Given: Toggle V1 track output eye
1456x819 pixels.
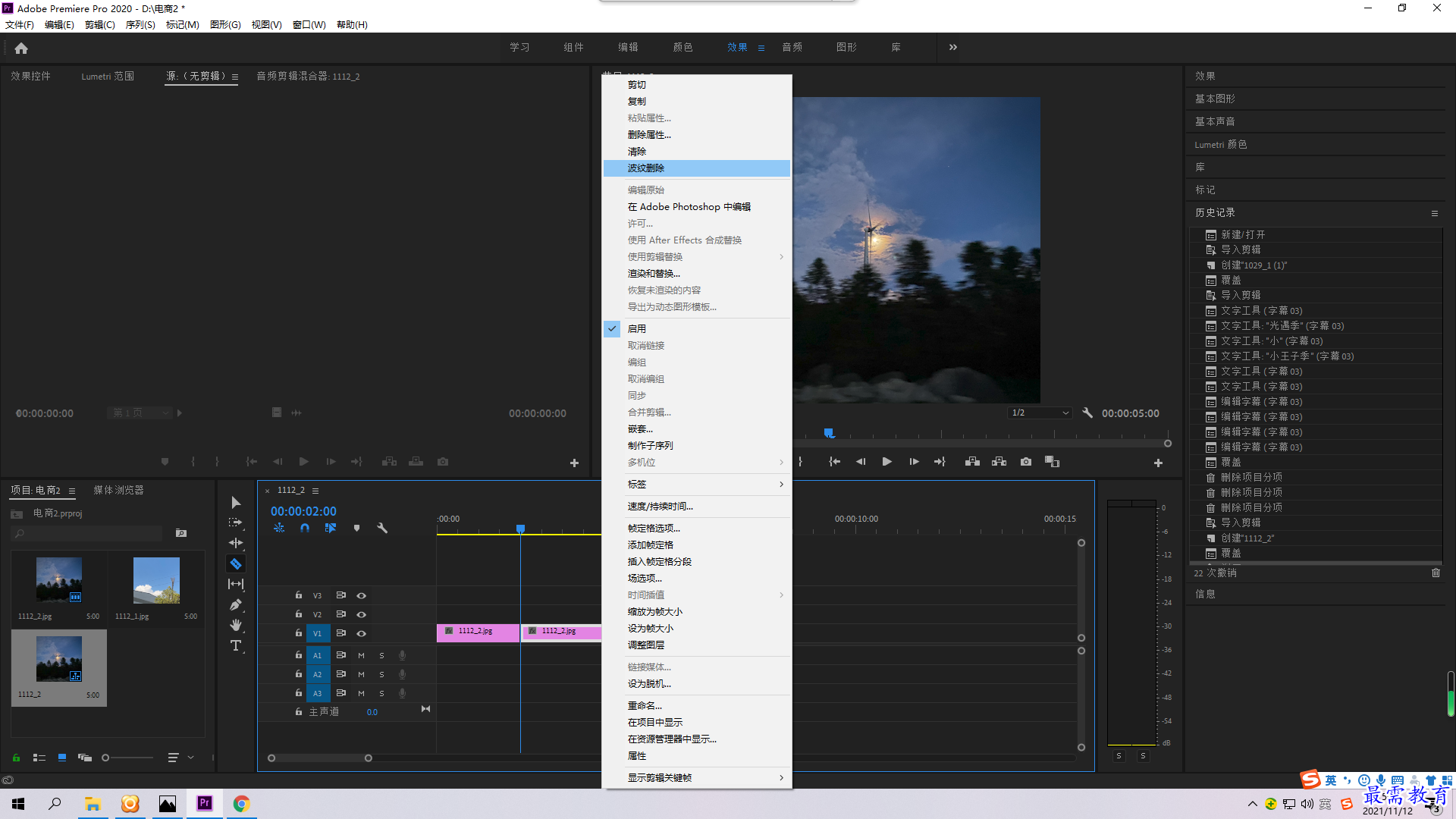Looking at the screenshot, I should coord(362,633).
